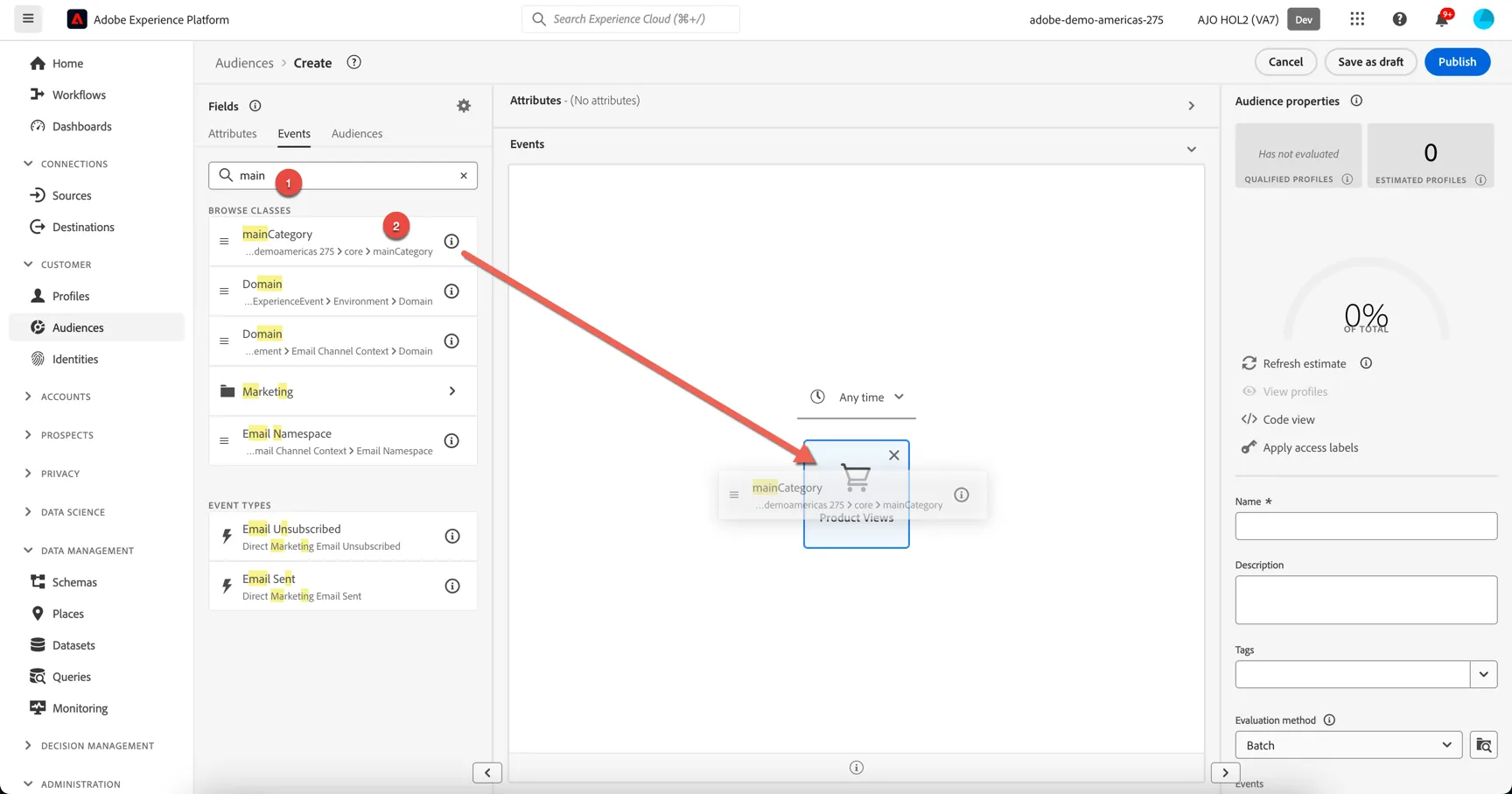The height and width of the screenshot is (794, 1512).
Task: Switch to the Audiences tab
Action: click(x=357, y=133)
